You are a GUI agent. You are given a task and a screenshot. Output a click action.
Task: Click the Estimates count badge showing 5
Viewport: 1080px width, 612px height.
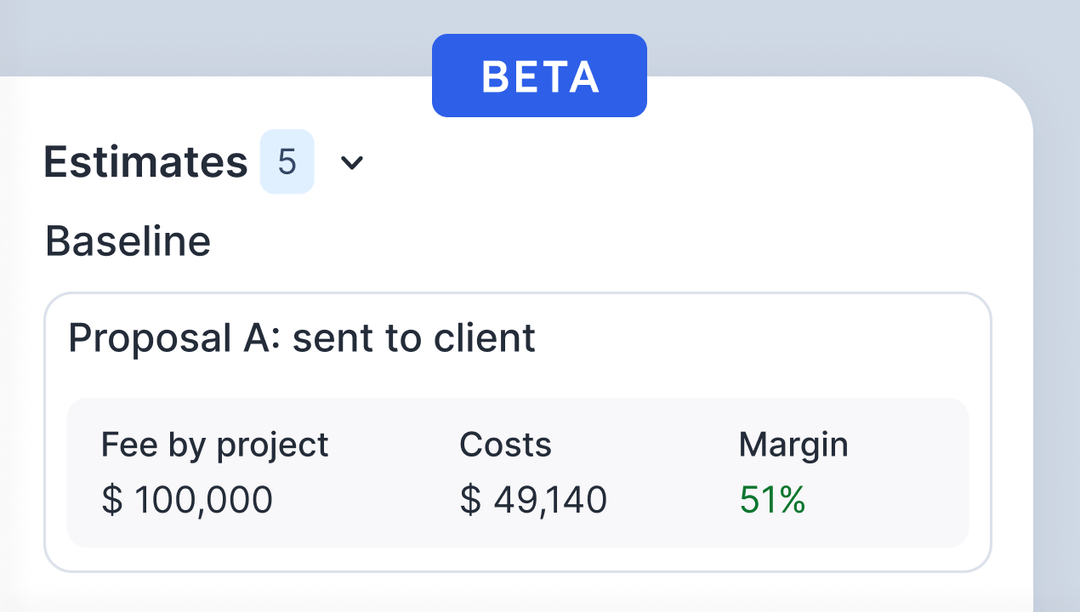287,162
